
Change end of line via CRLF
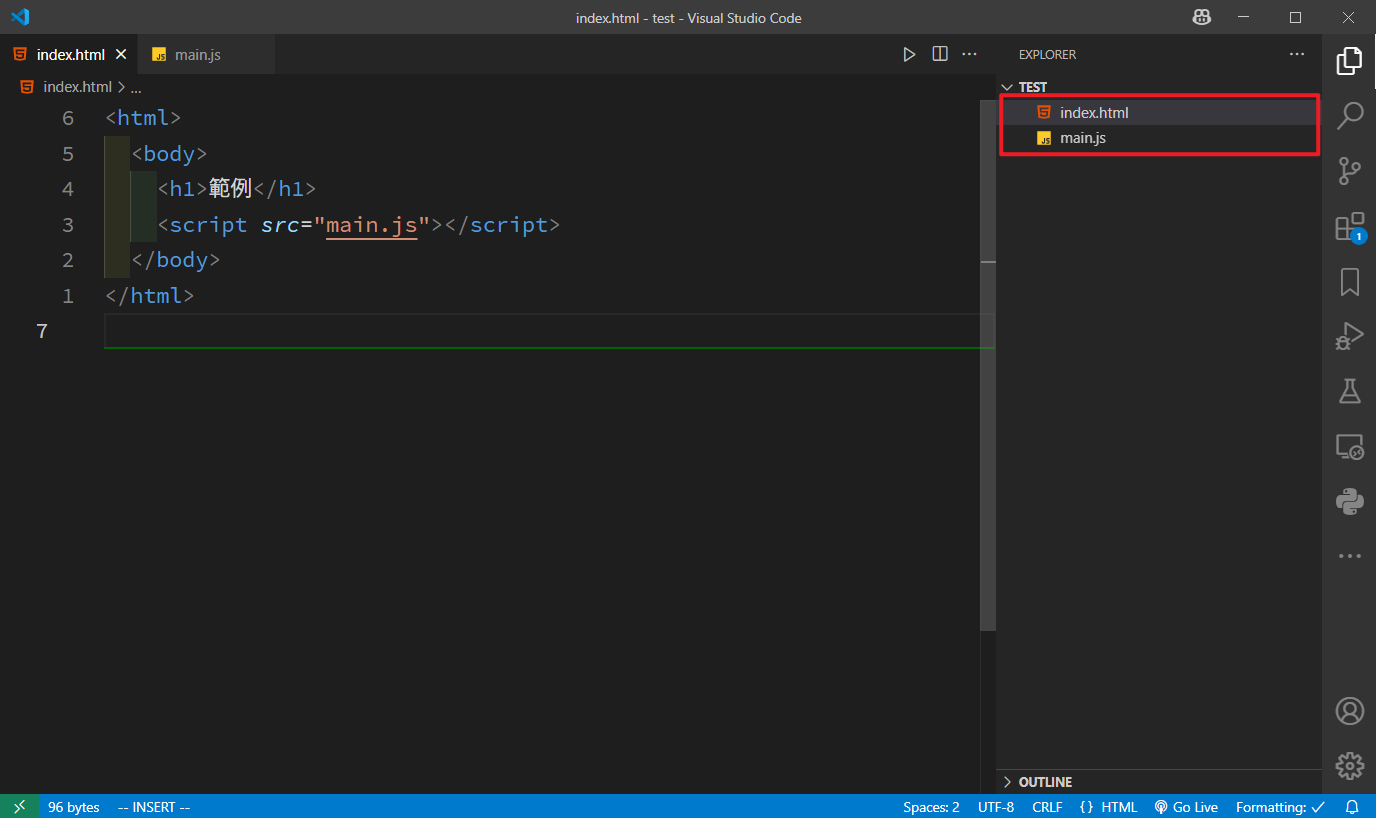click(x=1047, y=807)
